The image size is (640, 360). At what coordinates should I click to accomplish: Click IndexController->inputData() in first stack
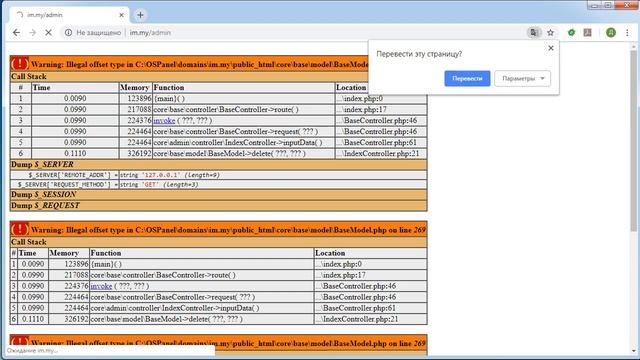click(238, 142)
